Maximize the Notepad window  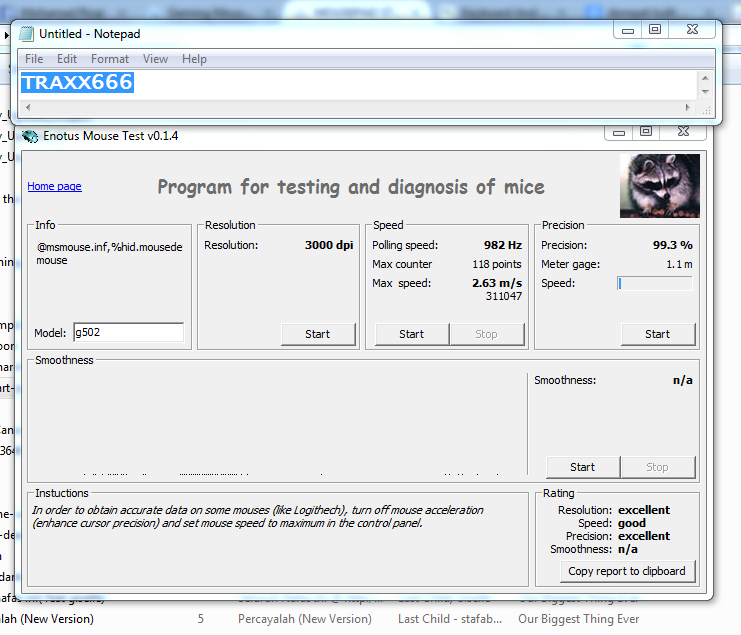tap(655, 30)
